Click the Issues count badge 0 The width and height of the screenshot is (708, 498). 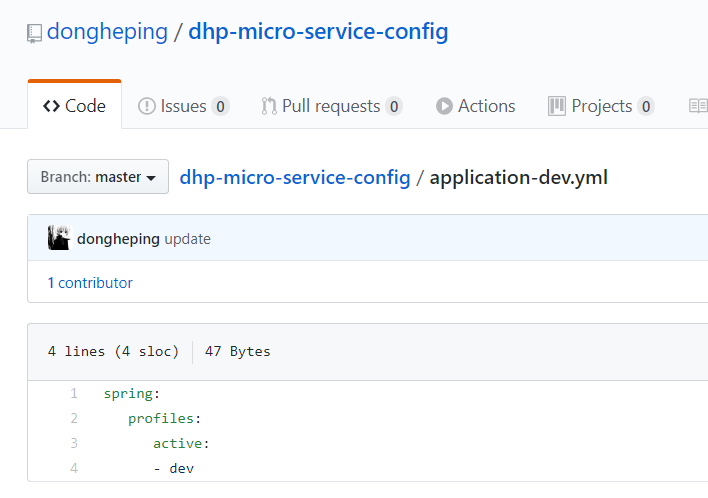tap(220, 107)
